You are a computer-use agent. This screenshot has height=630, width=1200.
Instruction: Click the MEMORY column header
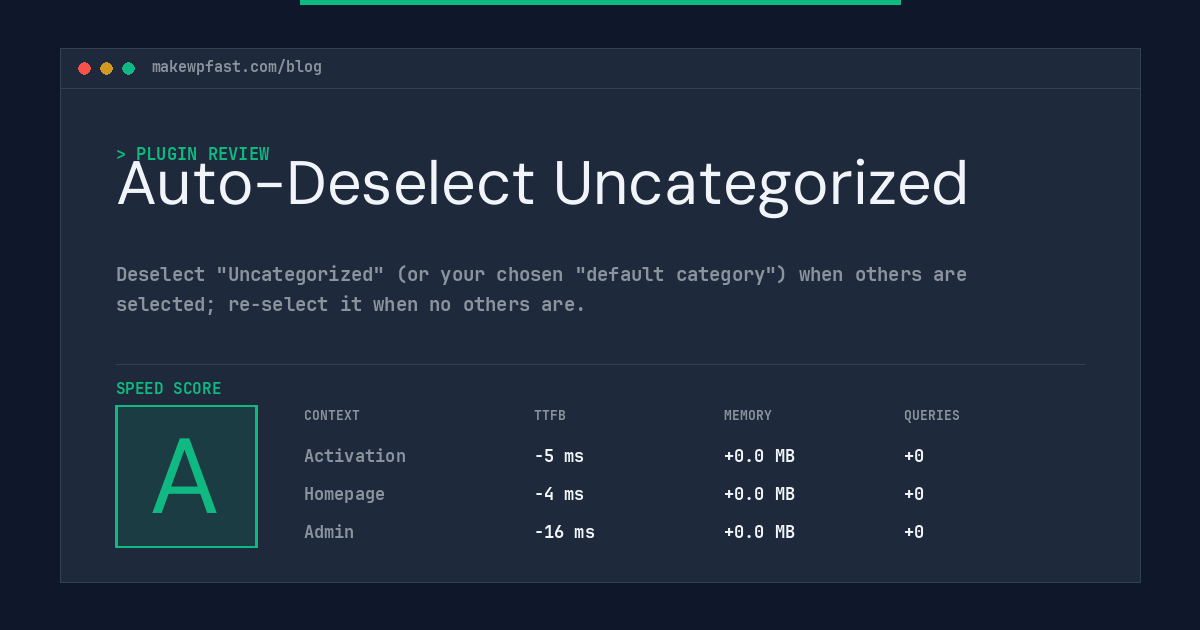pyautogui.click(x=748, y=416)
